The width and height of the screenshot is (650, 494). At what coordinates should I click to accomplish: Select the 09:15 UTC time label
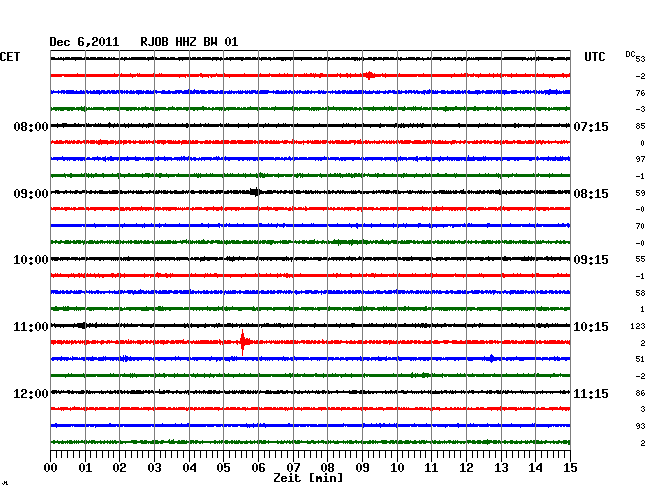tap(591, 260)
